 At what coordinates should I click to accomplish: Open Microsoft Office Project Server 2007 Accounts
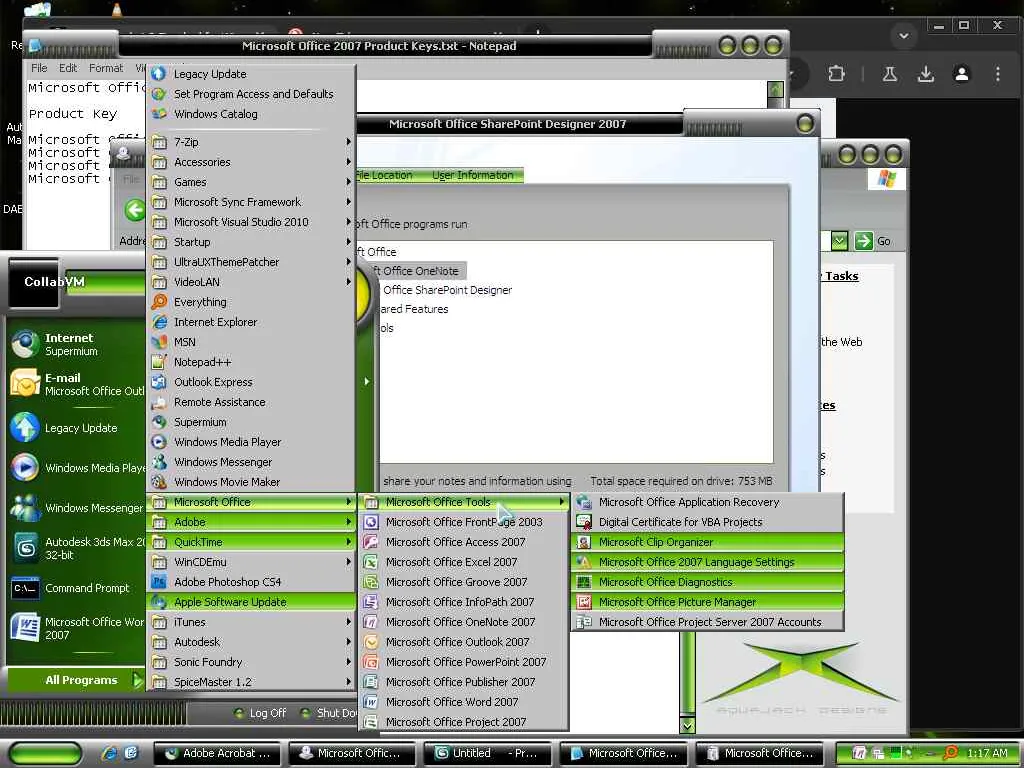tap(708, 622)
